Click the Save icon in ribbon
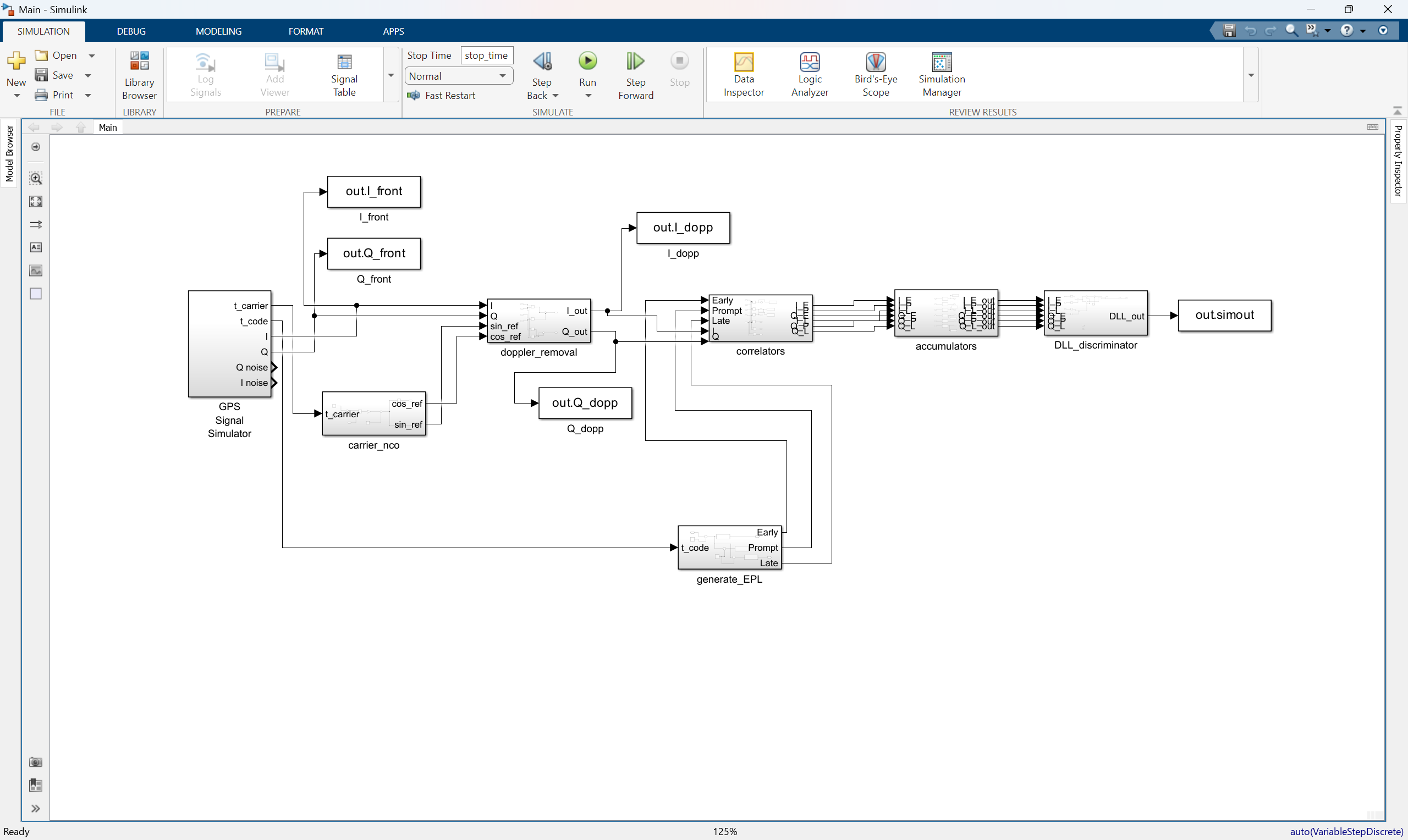The width and height of the screenshot is (1408, 840). click(41, 75)
